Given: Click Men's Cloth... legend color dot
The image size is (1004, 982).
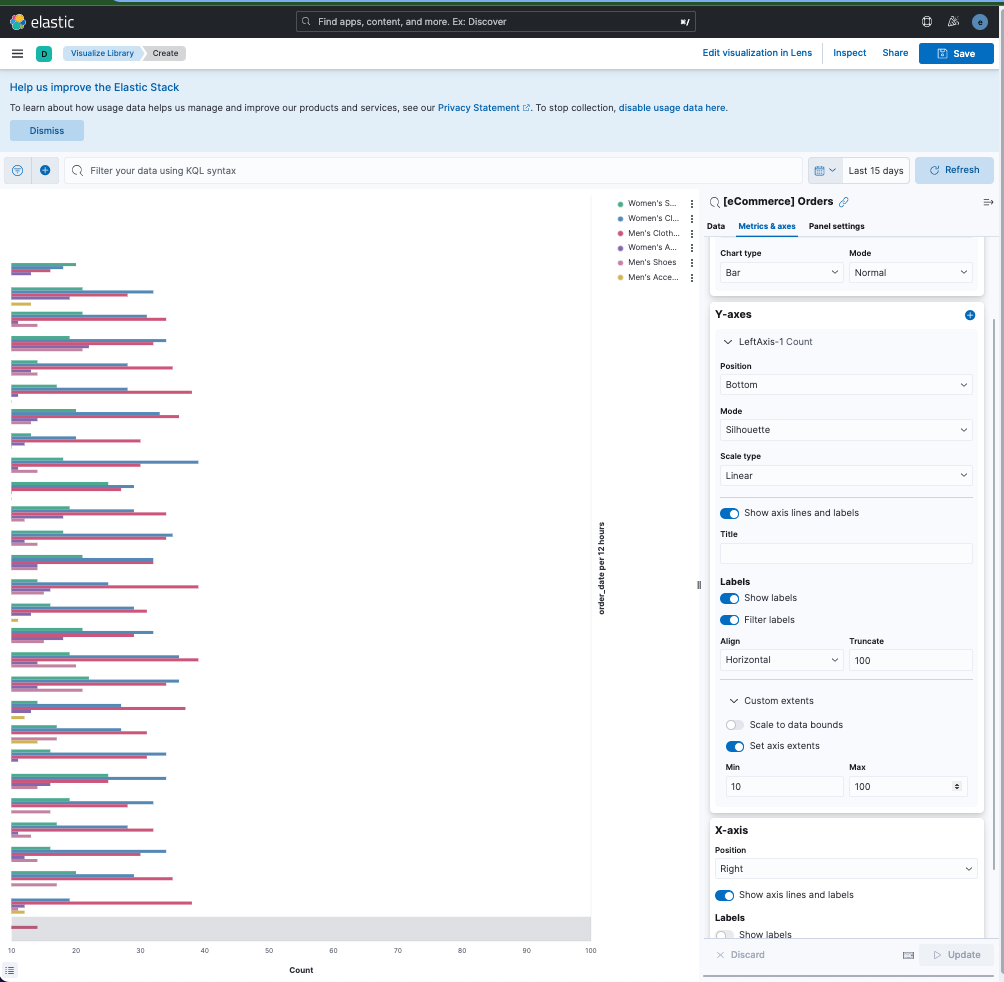Looking at the screenshot, I should click(620, 234).
